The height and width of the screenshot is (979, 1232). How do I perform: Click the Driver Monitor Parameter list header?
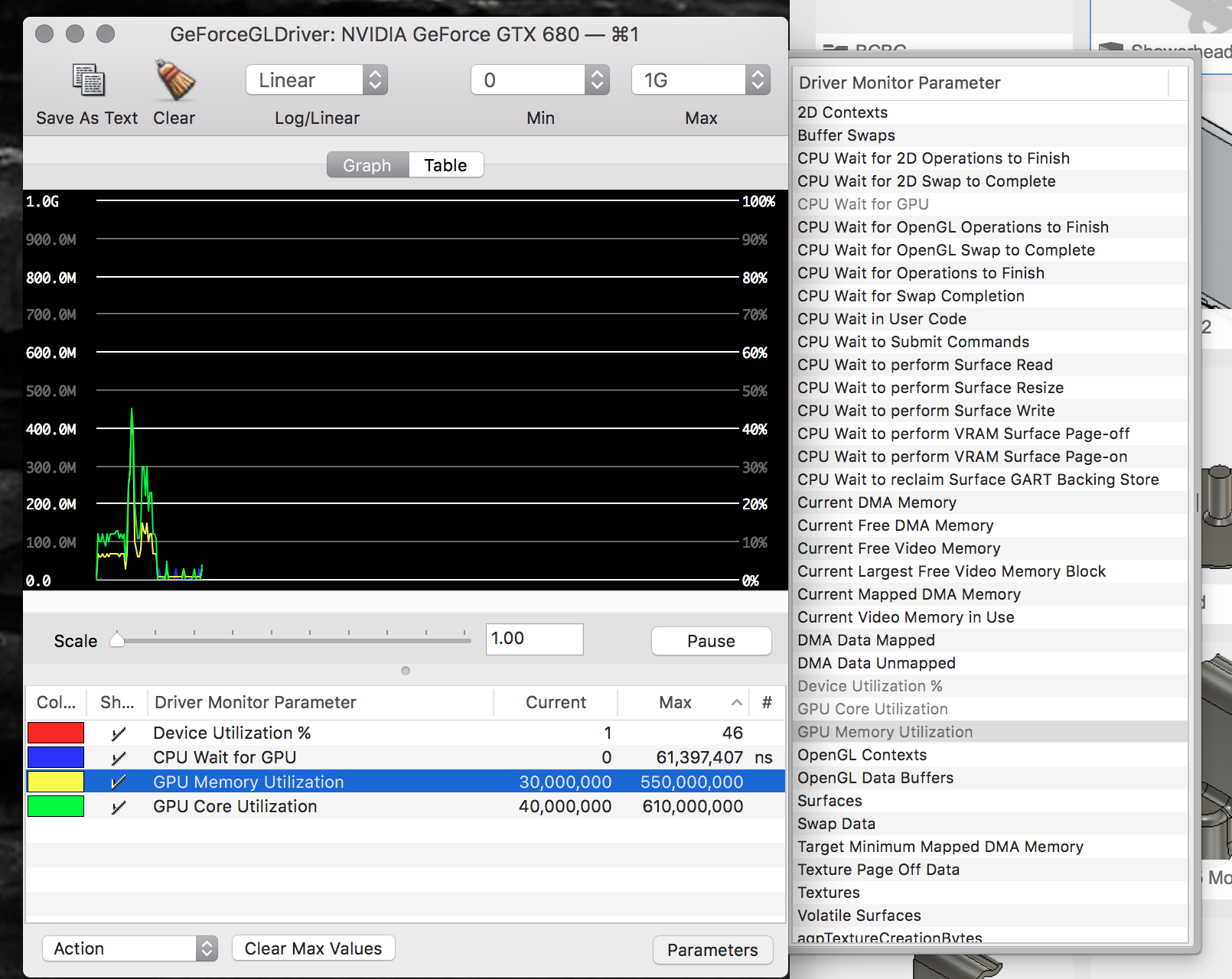[981, 83]
